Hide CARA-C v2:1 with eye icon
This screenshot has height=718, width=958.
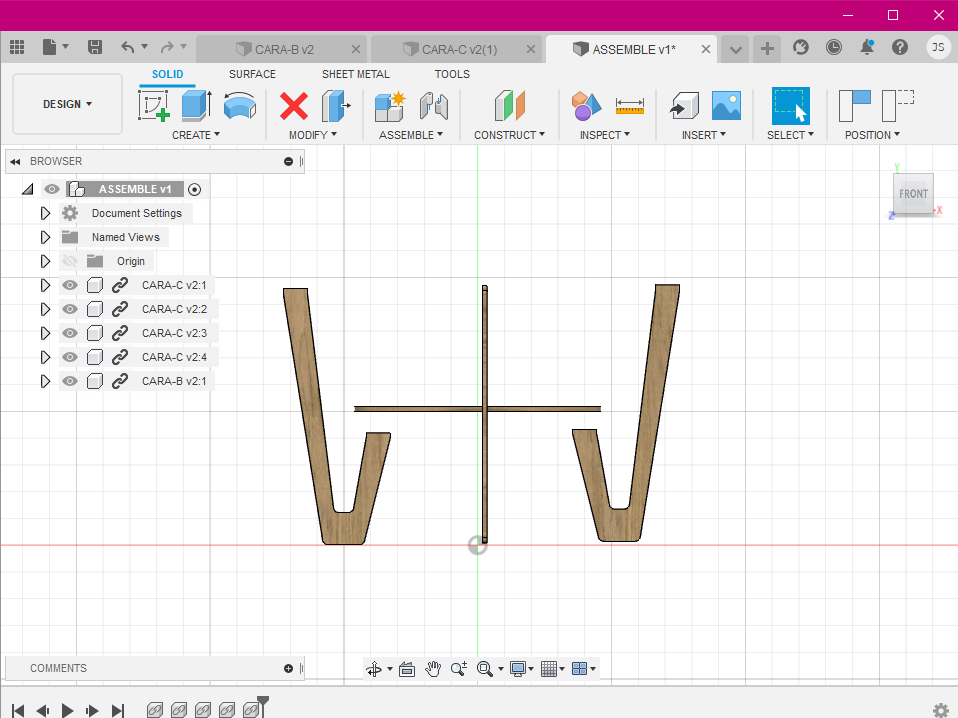click(x=70, y=285)
